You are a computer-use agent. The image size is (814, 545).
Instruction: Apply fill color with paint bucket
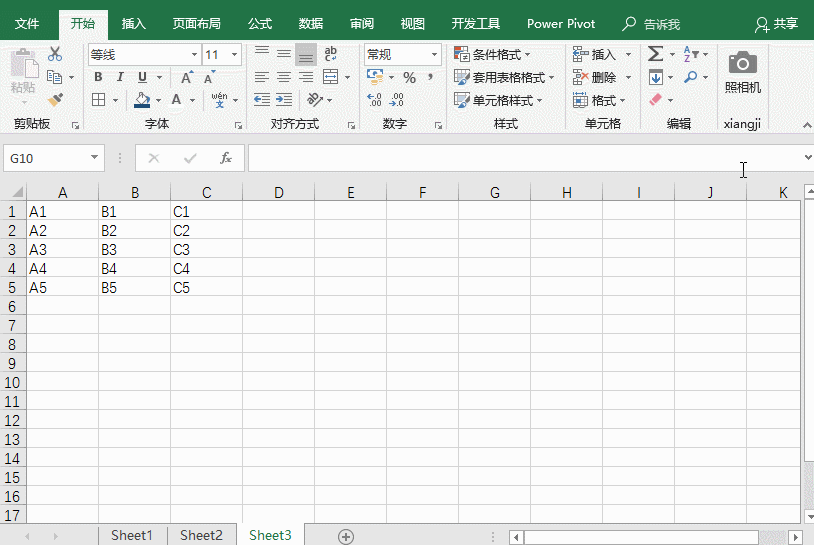pos(142,100)
